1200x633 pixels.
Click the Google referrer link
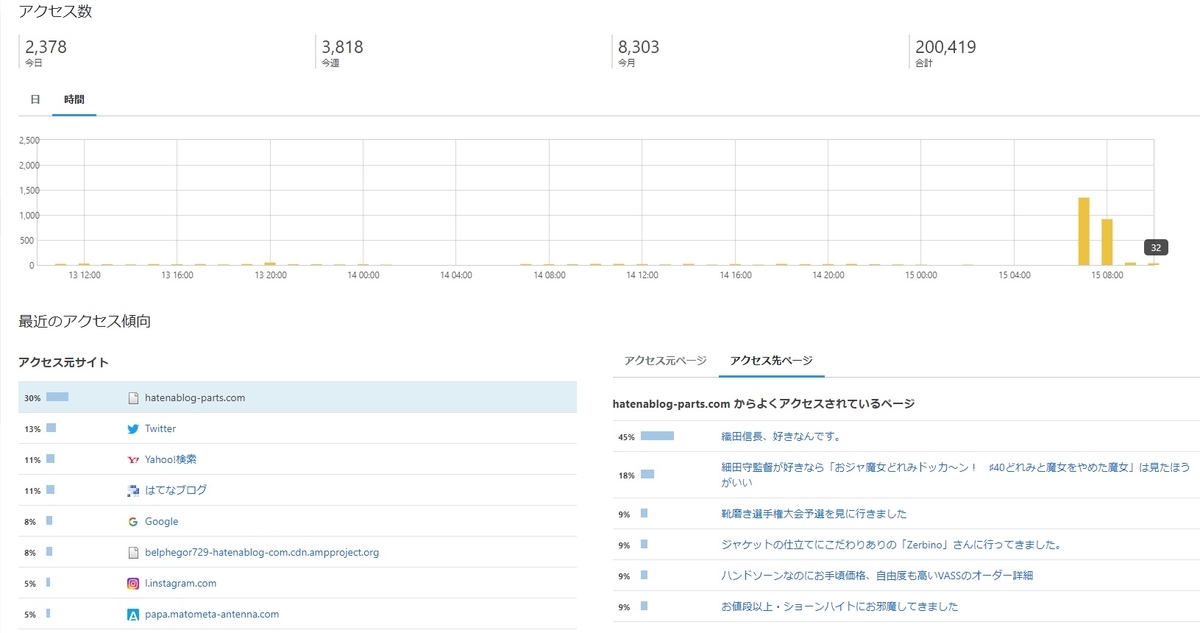tap(161, 521)
